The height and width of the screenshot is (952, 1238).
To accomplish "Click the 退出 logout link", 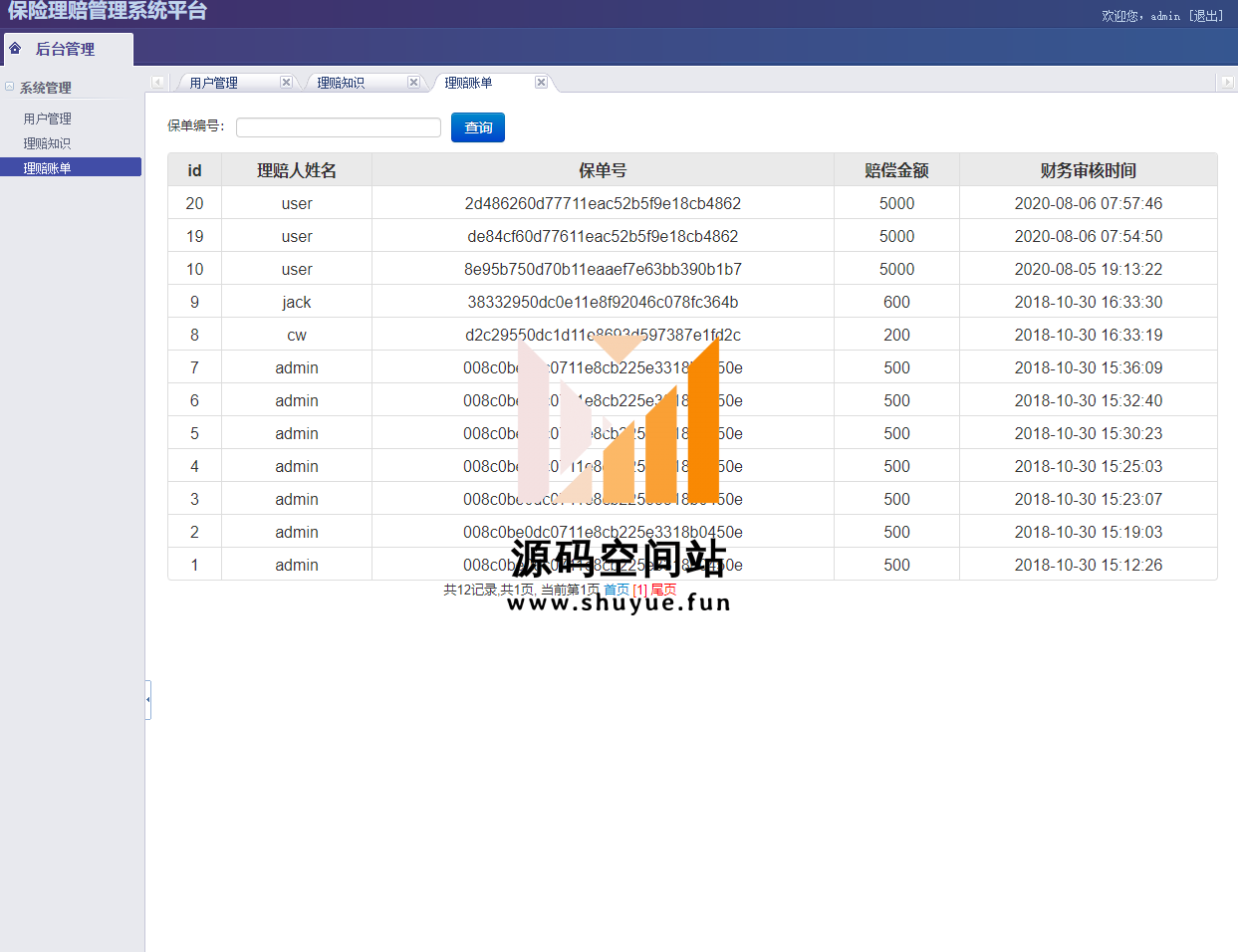I will tap(1206, 16).
